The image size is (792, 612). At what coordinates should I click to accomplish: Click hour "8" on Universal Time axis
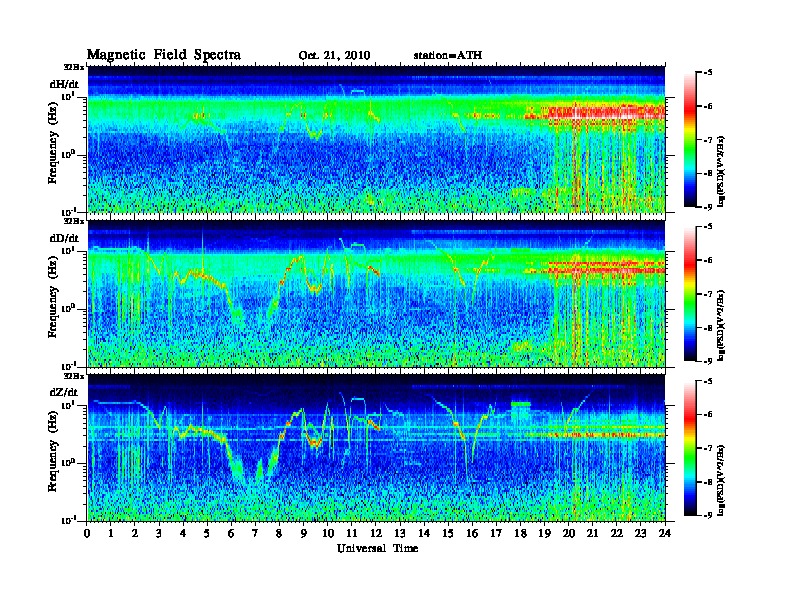point(279,533)
